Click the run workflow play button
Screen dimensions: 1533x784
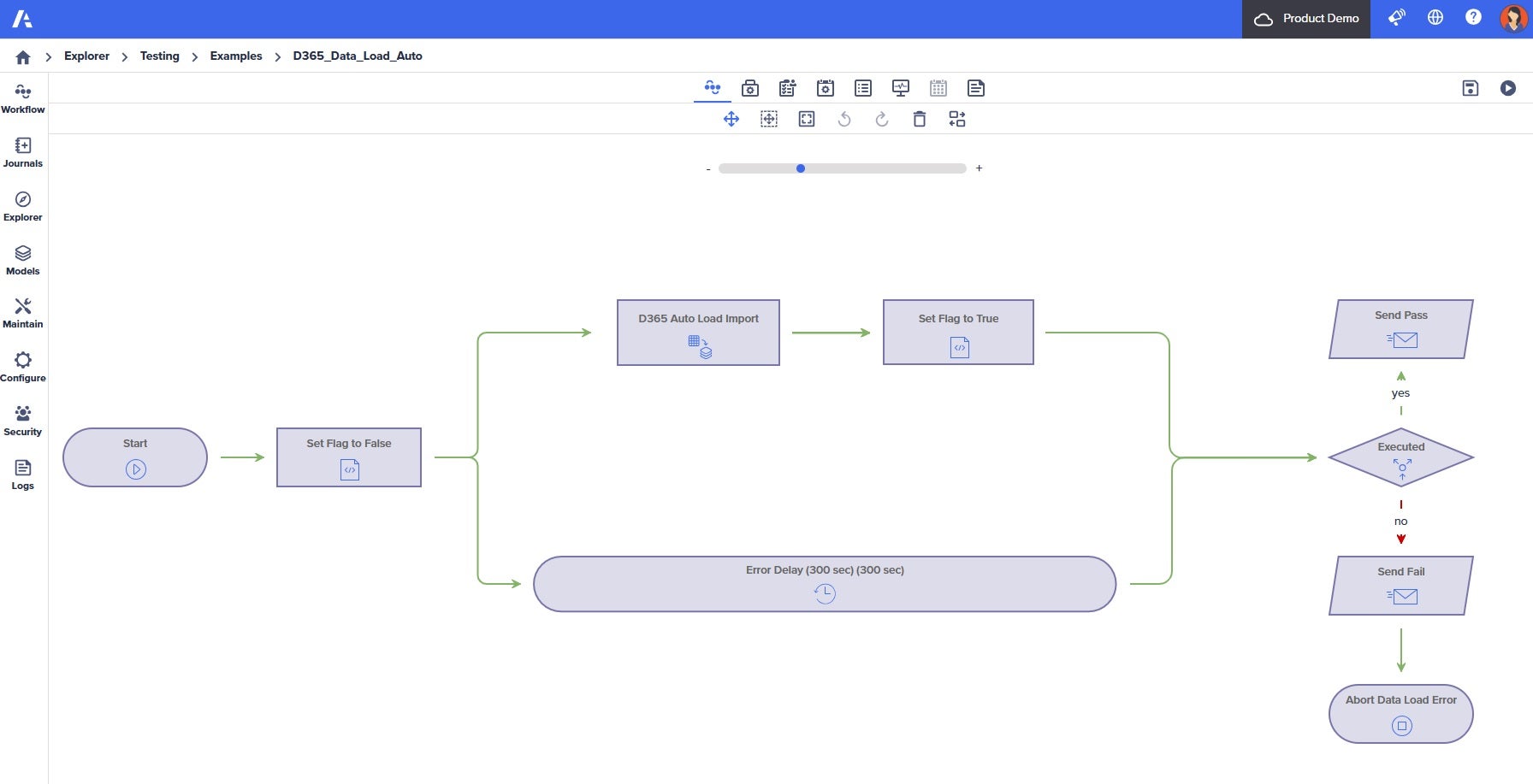[x=1508, y=88]
